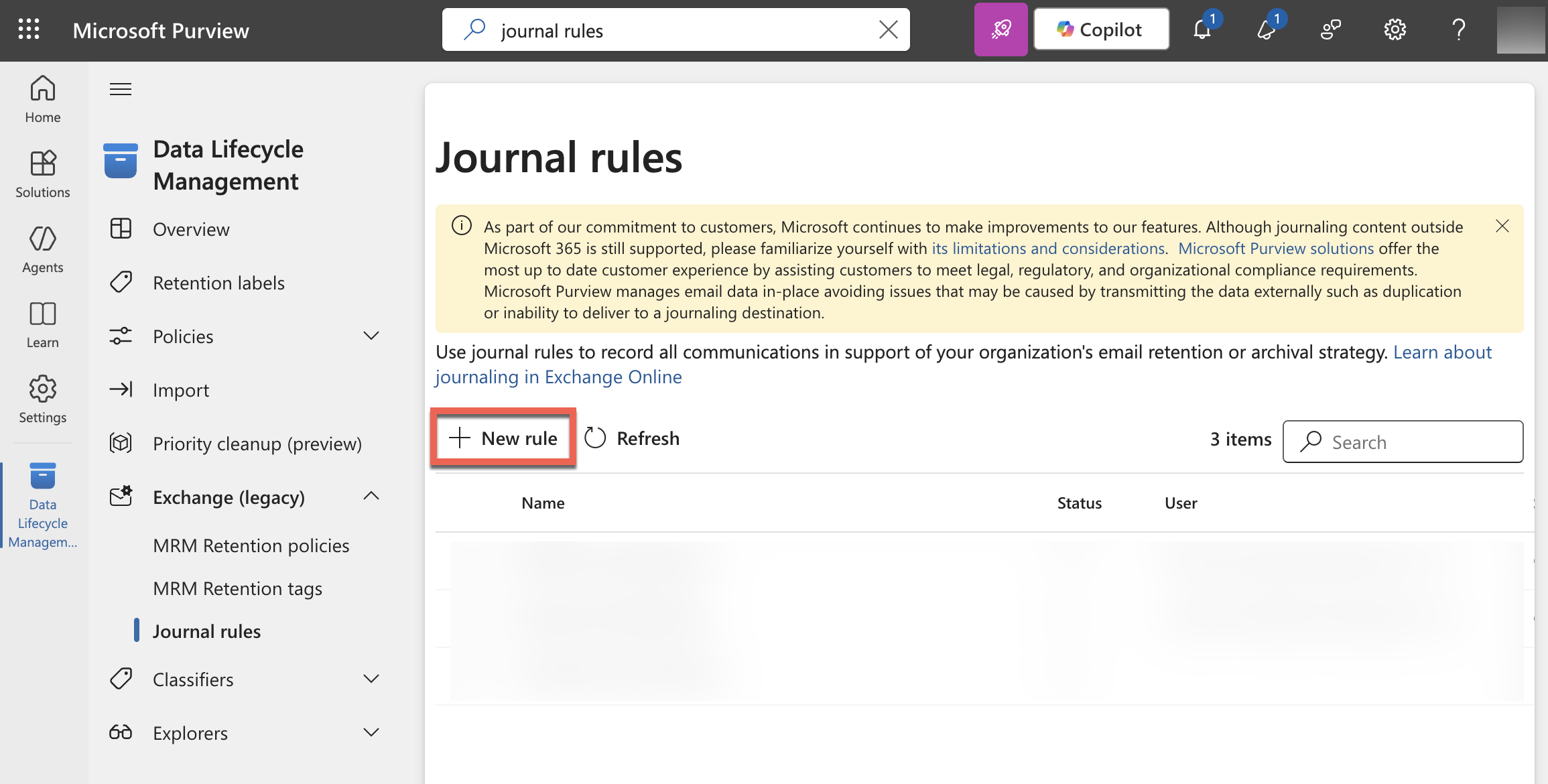Select Data Lifecycle Management rail icon

coord(43,506)
